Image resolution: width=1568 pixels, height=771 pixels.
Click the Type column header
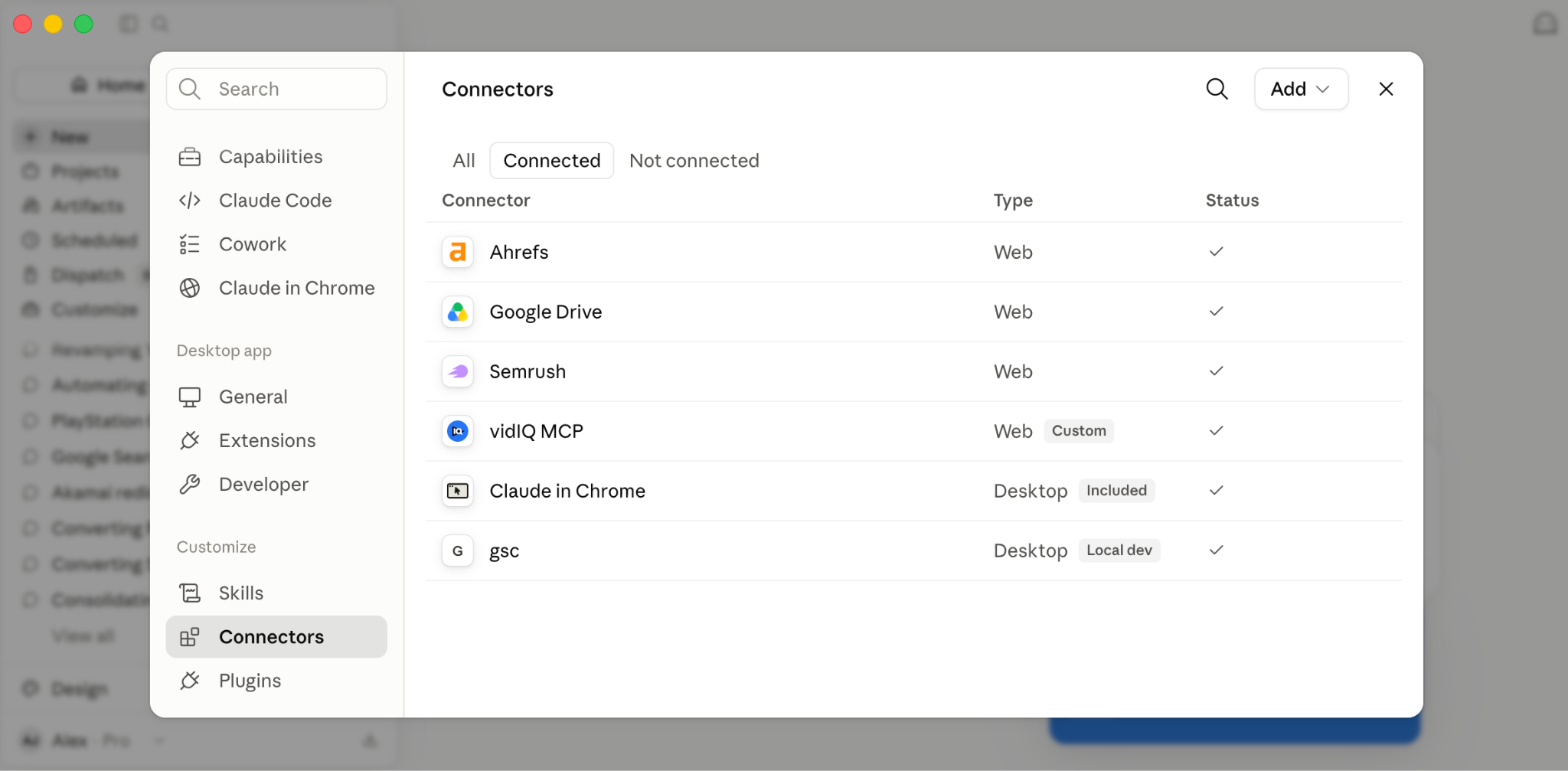(1013, 201)
